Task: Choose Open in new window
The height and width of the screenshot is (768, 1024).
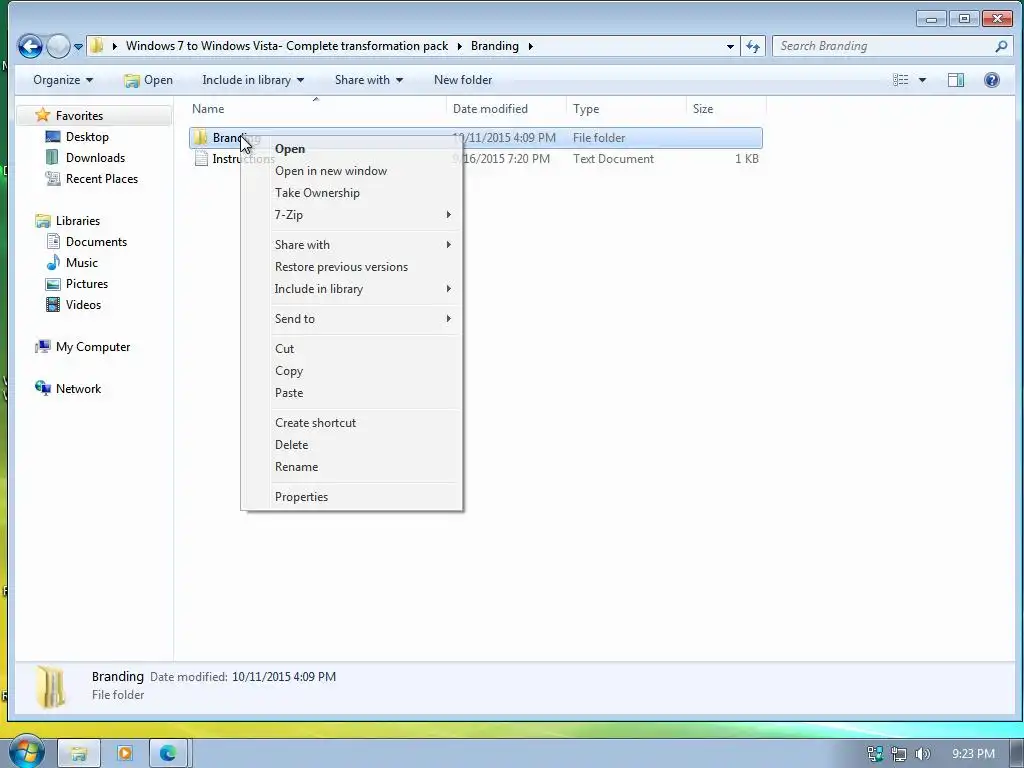Action: (x=352, y=171)
